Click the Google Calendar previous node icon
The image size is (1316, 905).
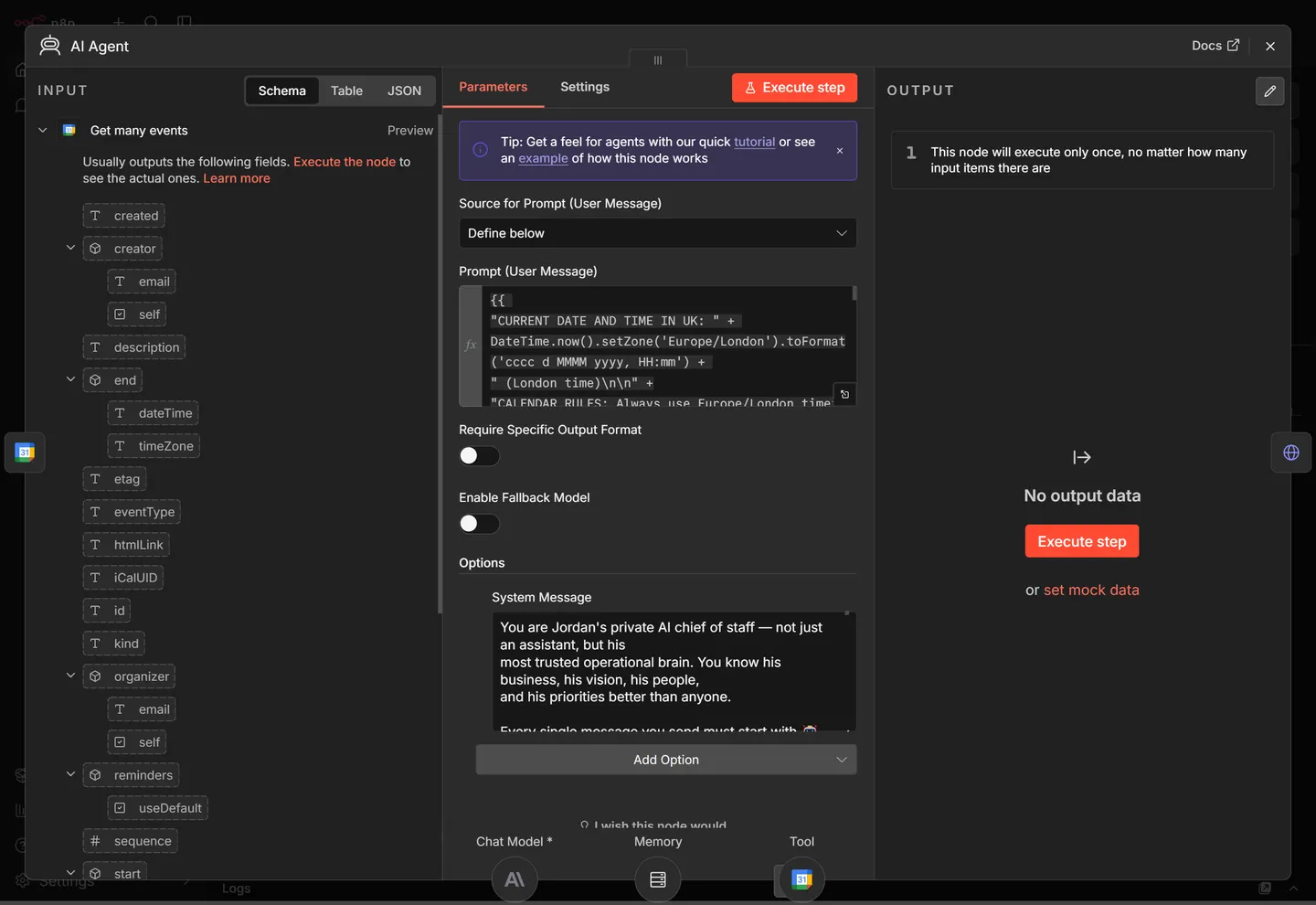tap(25, 452)
